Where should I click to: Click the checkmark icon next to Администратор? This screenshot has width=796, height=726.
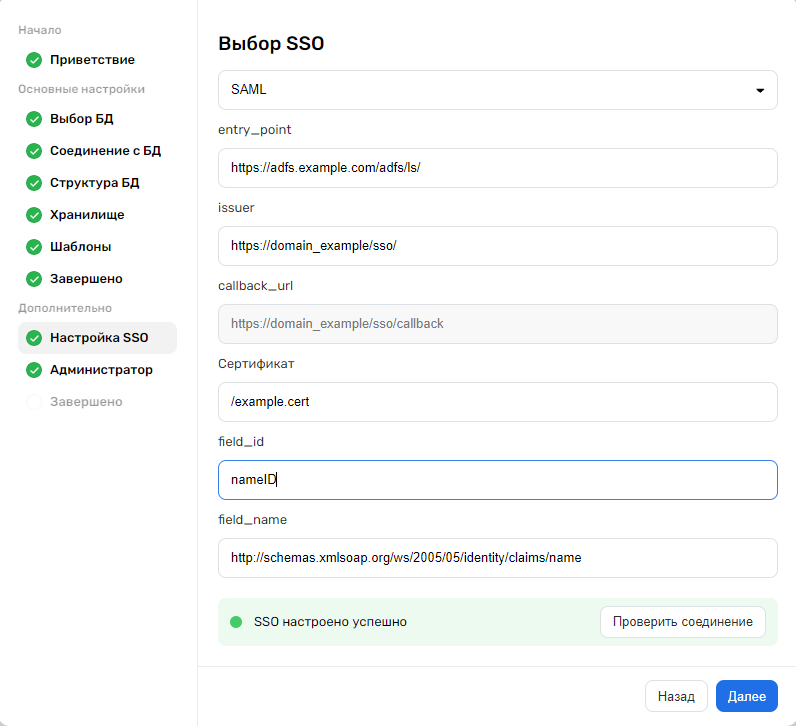34,370
